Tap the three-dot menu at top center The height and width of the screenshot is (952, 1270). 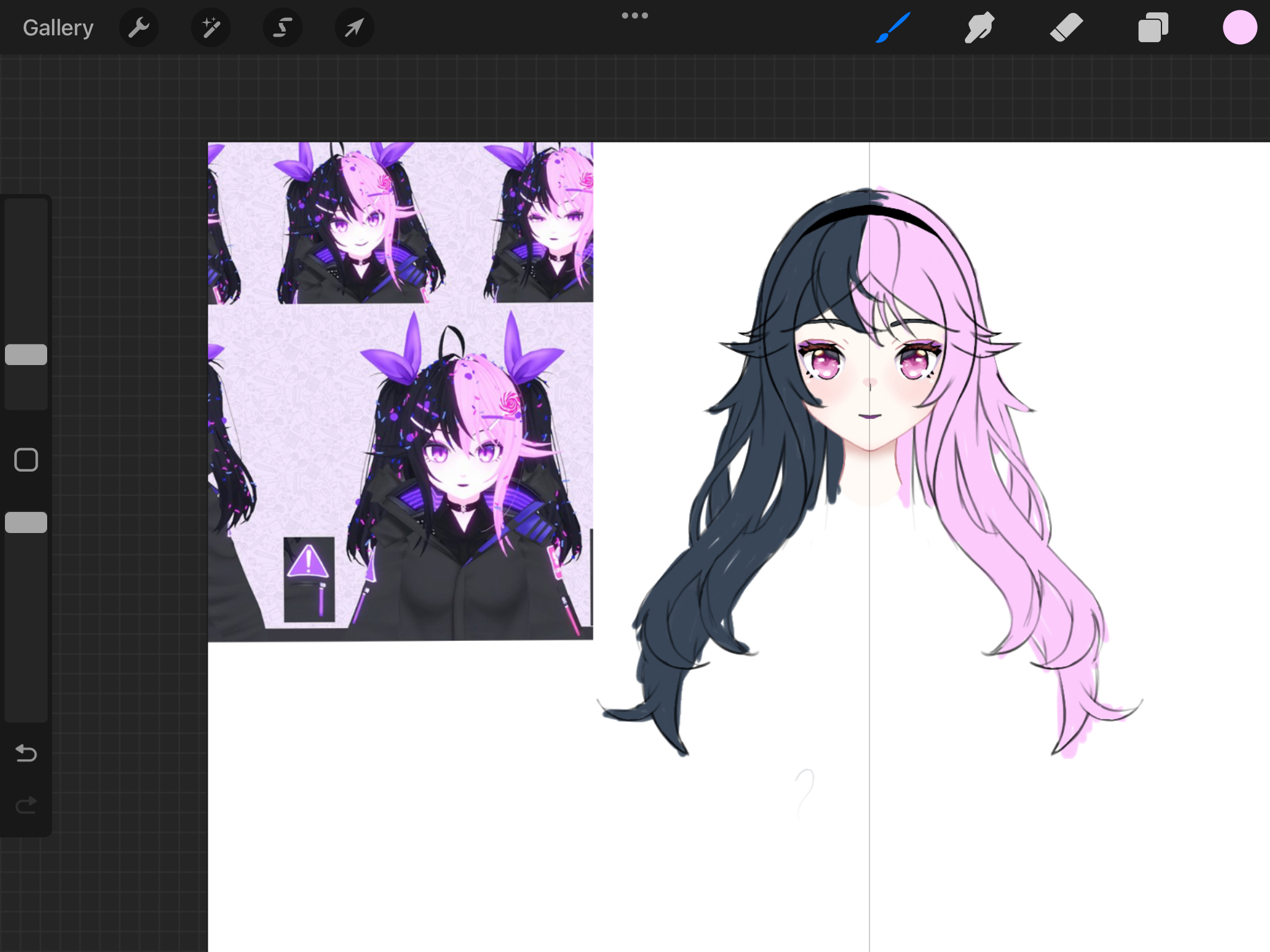point(635,15)
